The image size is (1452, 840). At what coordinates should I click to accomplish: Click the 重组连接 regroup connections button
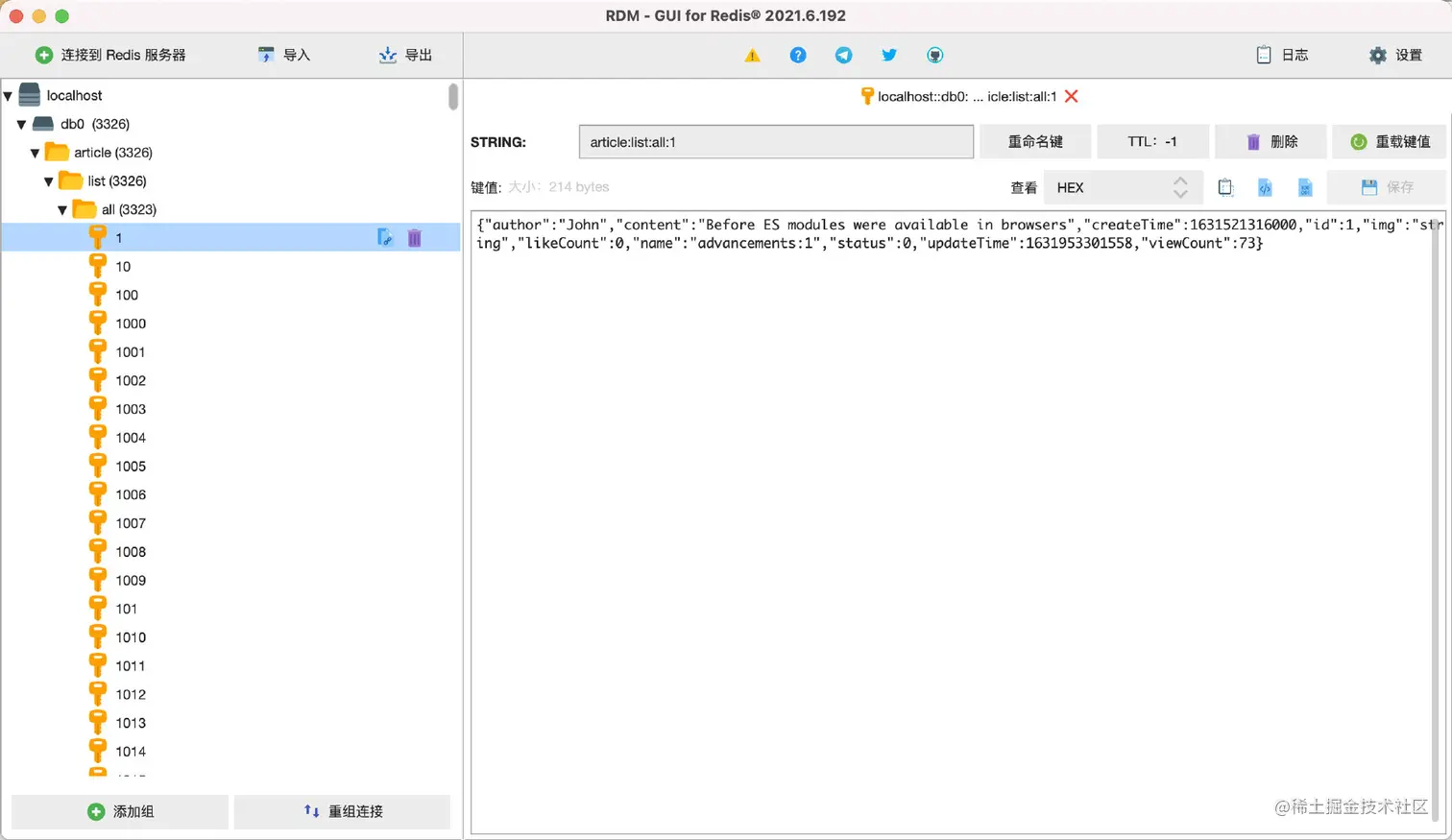342,812
